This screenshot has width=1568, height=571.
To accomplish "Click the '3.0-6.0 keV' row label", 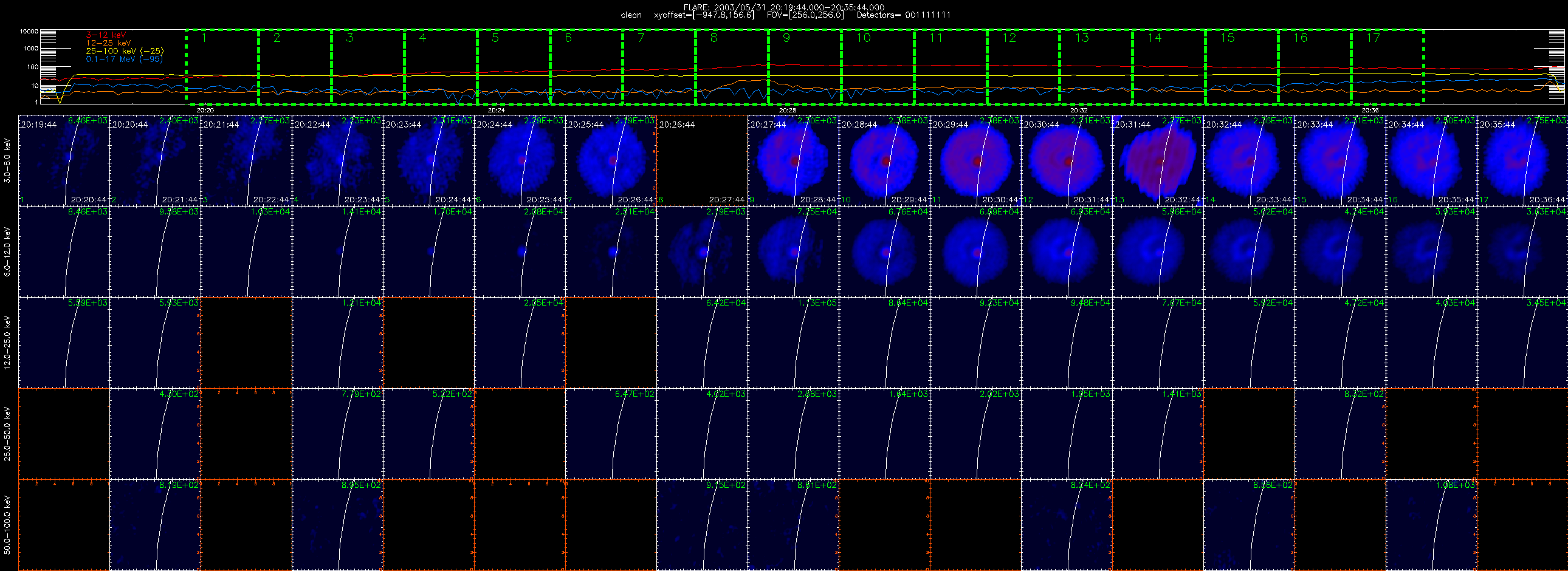I will [x=7, y=160].
